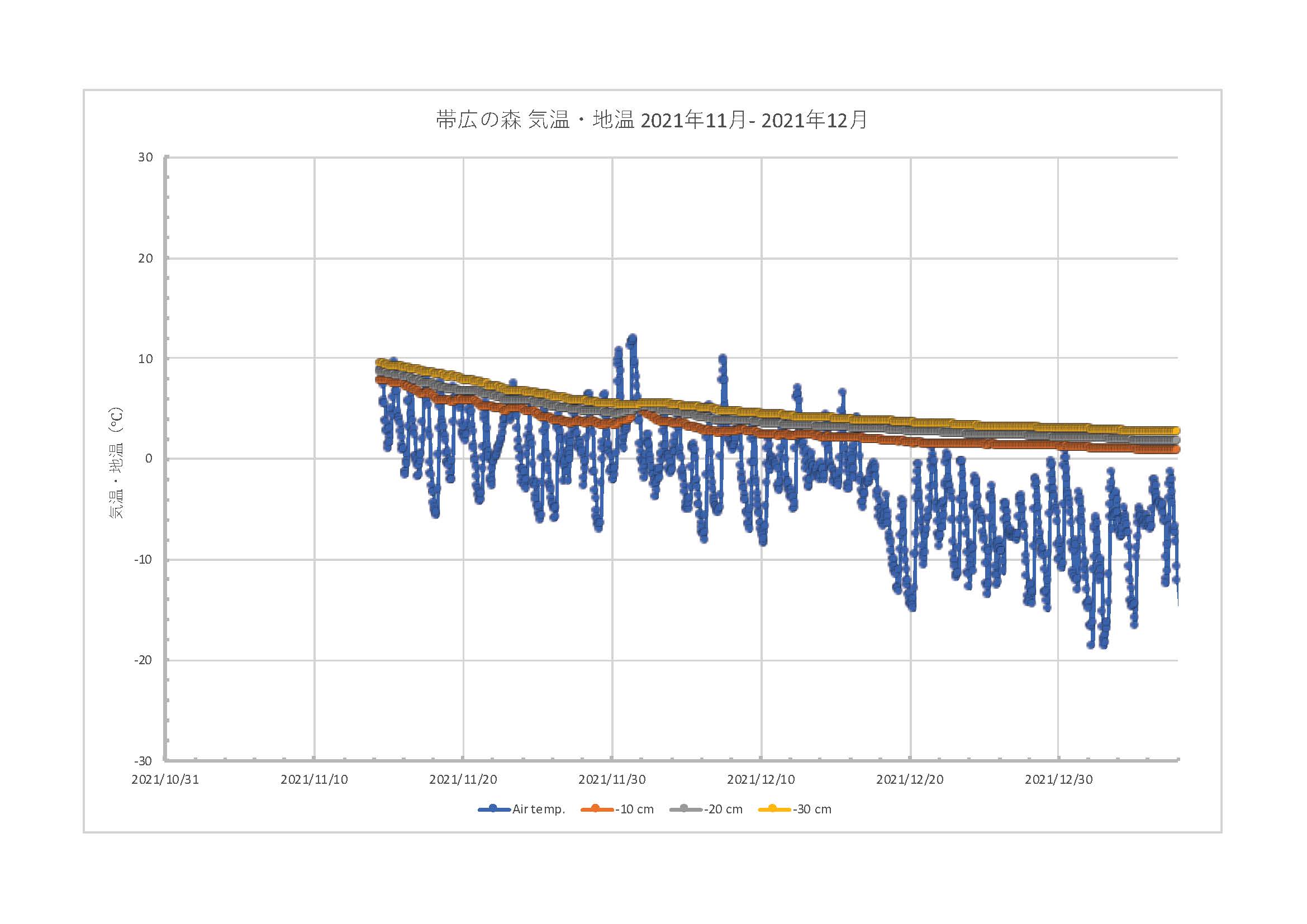Click the yellow -30 cm legend marker

[x=773, y=808]
